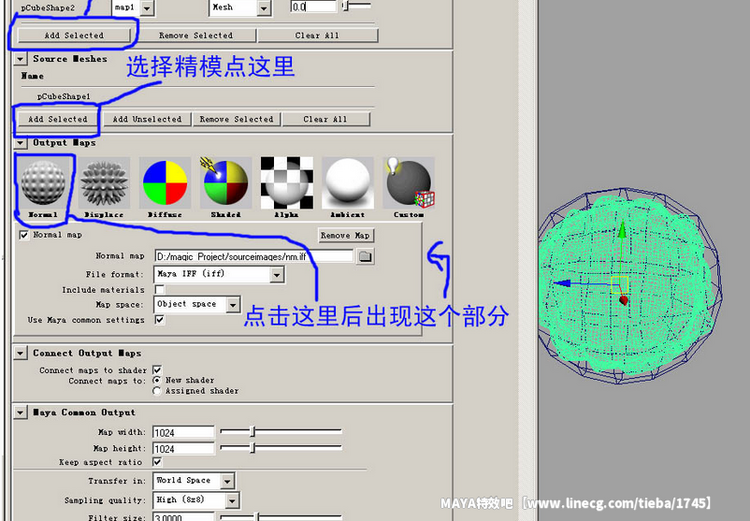Click source meshes Add Selected button

[57, 119]
